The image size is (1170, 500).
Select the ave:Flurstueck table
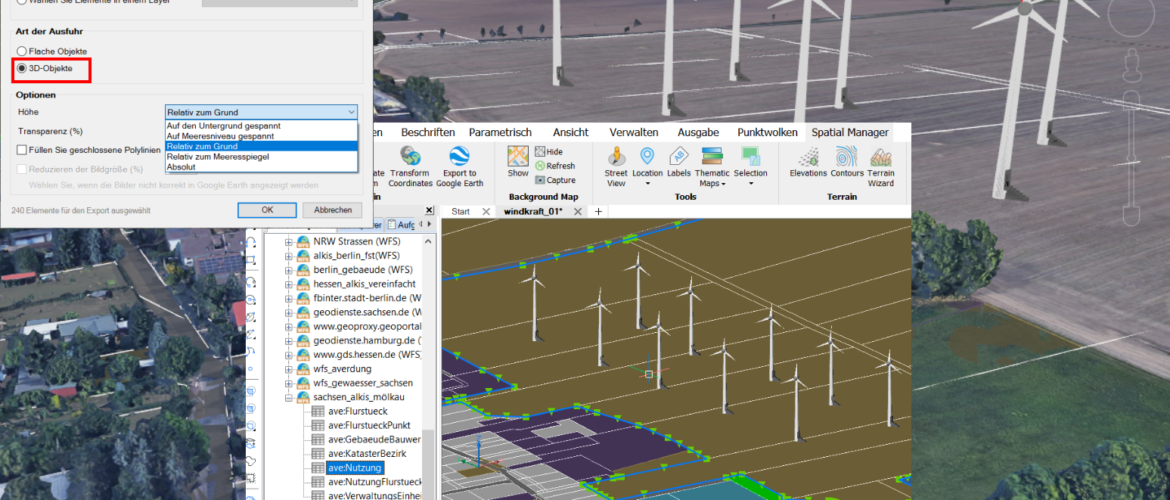(357, 411)
